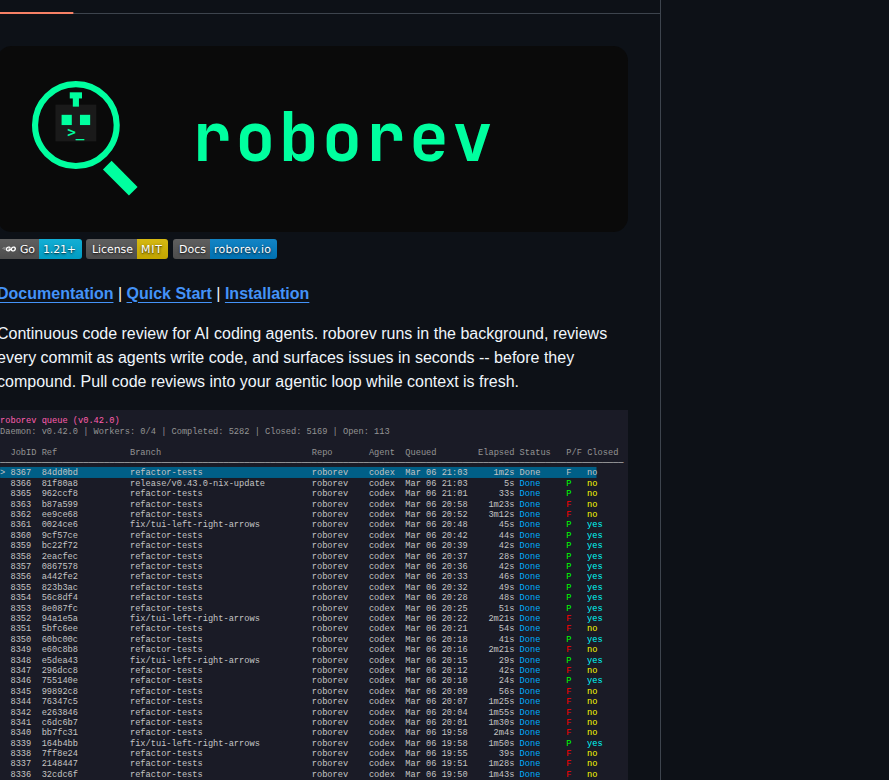Click 'Open: 113' in status line

tap(366, 431)
